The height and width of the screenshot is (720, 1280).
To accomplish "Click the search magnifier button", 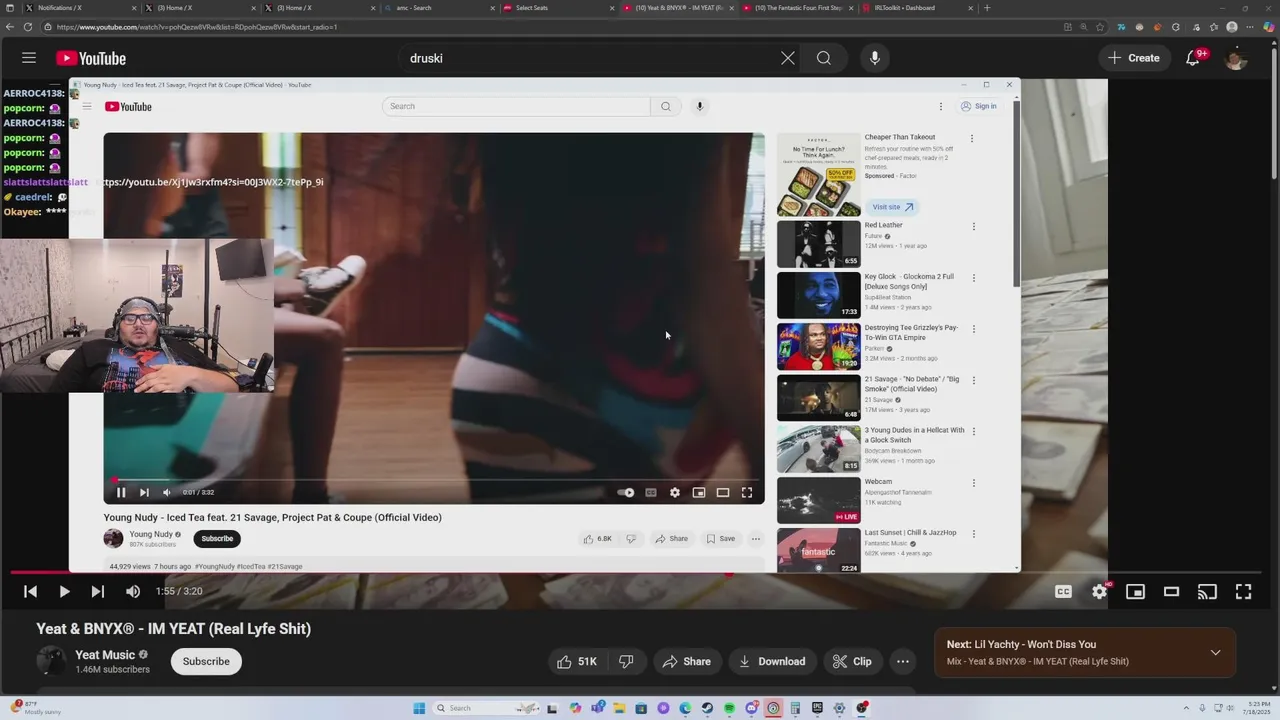I will (x=824, y=58).
